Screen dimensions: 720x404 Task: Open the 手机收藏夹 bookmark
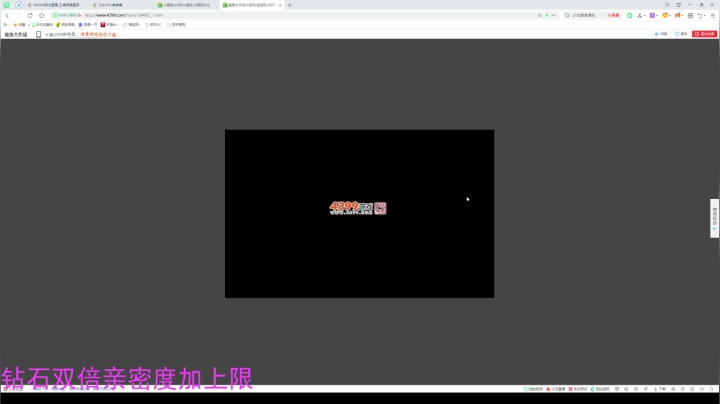tap(42, 25)
